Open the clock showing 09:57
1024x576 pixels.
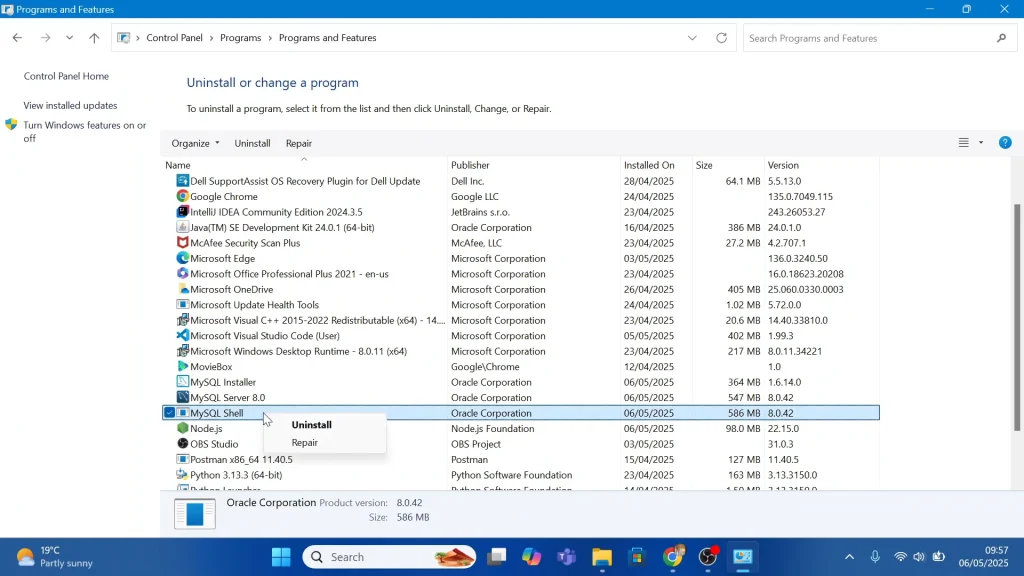click(984, 556)
